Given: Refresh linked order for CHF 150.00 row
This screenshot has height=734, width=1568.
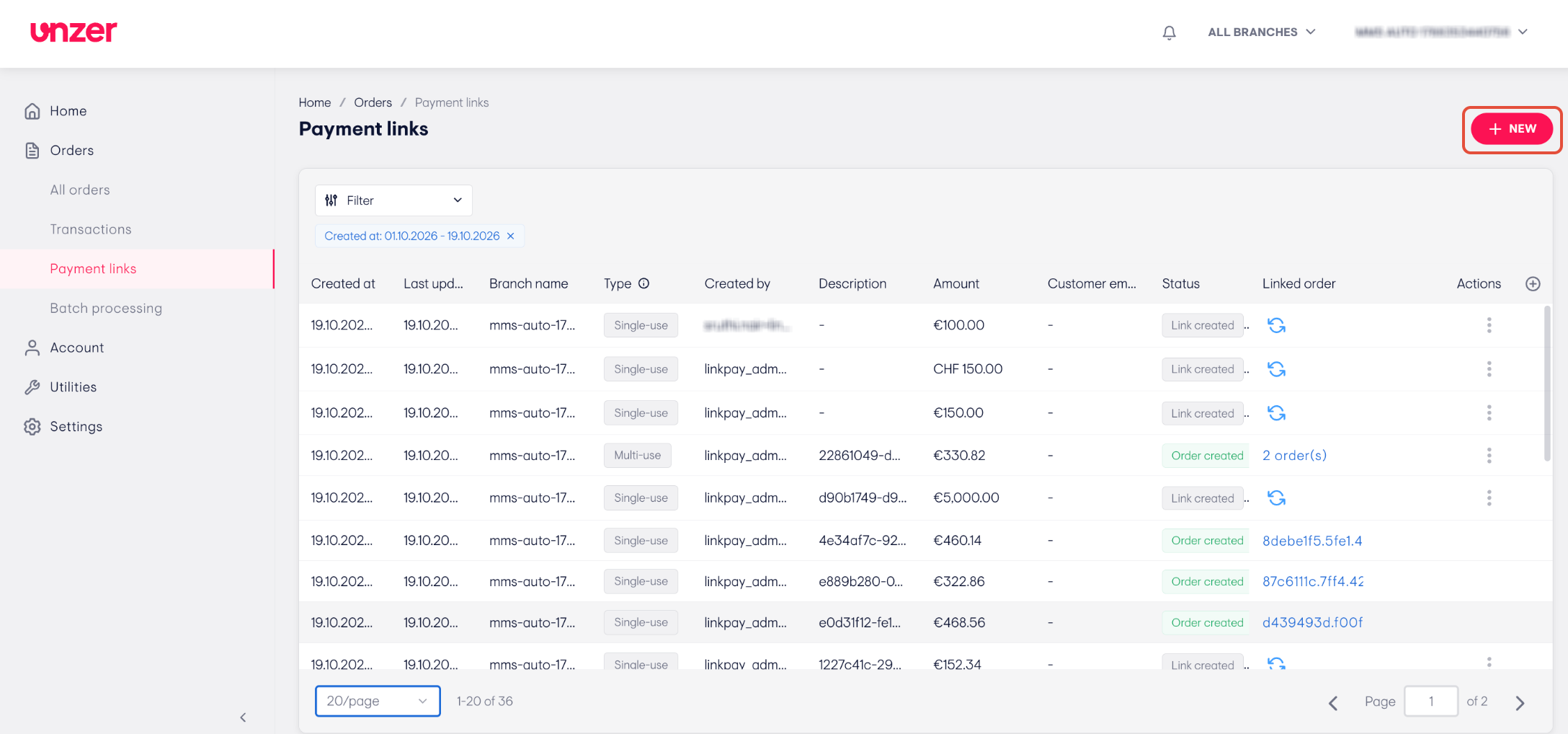Looking at the screenshot, I should click(1276, 369).
